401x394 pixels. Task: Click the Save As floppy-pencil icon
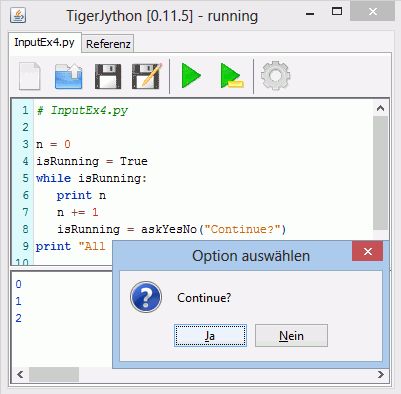tap(147, 76)
